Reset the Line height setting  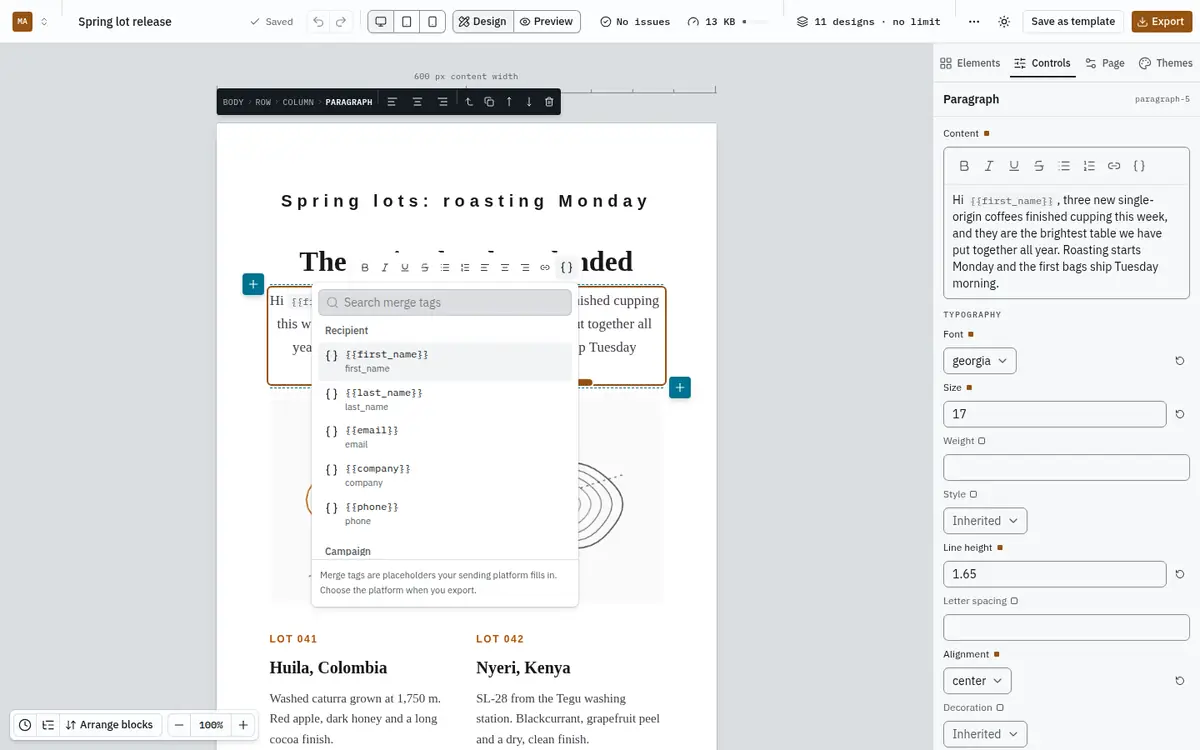[1180, 574]
